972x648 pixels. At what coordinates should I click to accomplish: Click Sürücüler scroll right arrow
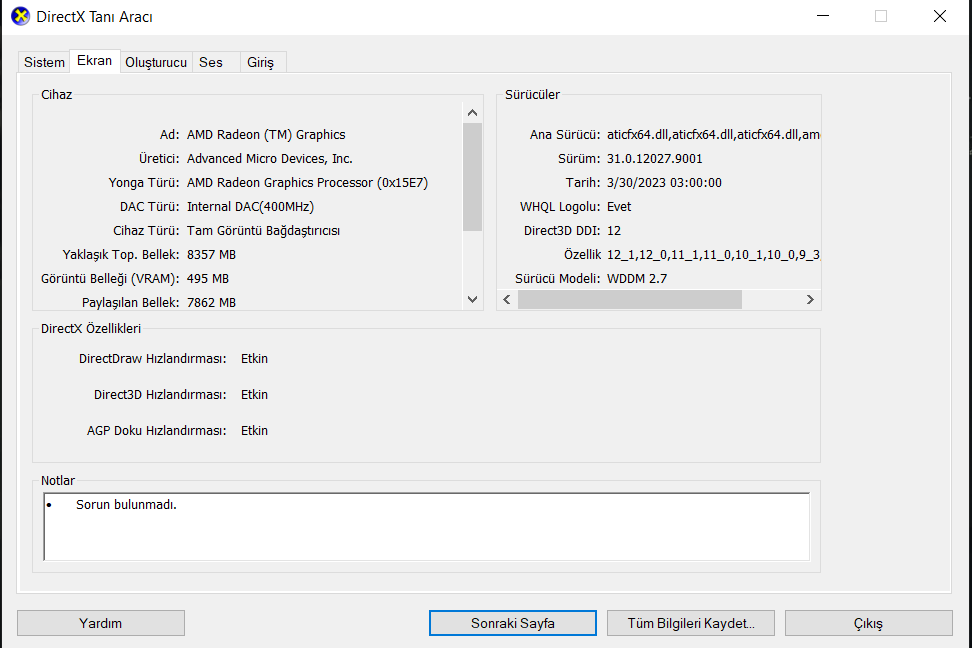810,300
